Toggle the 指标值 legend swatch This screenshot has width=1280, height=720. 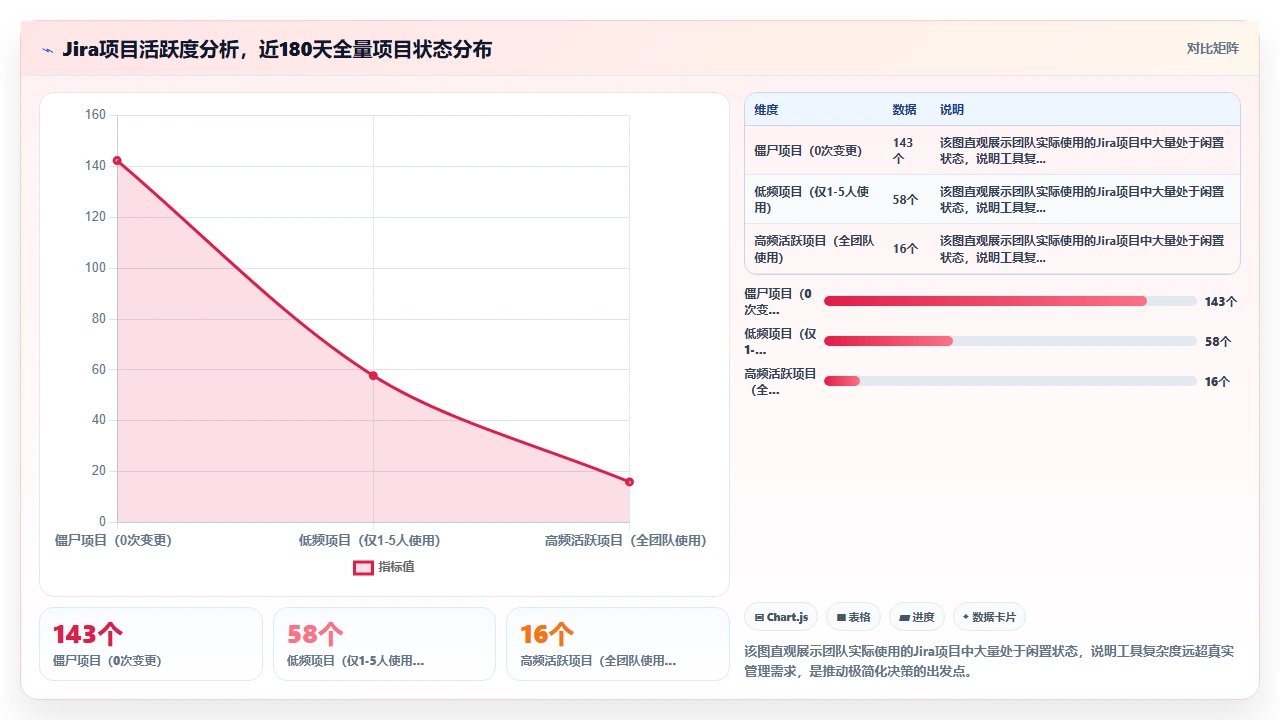click(363, 567)
